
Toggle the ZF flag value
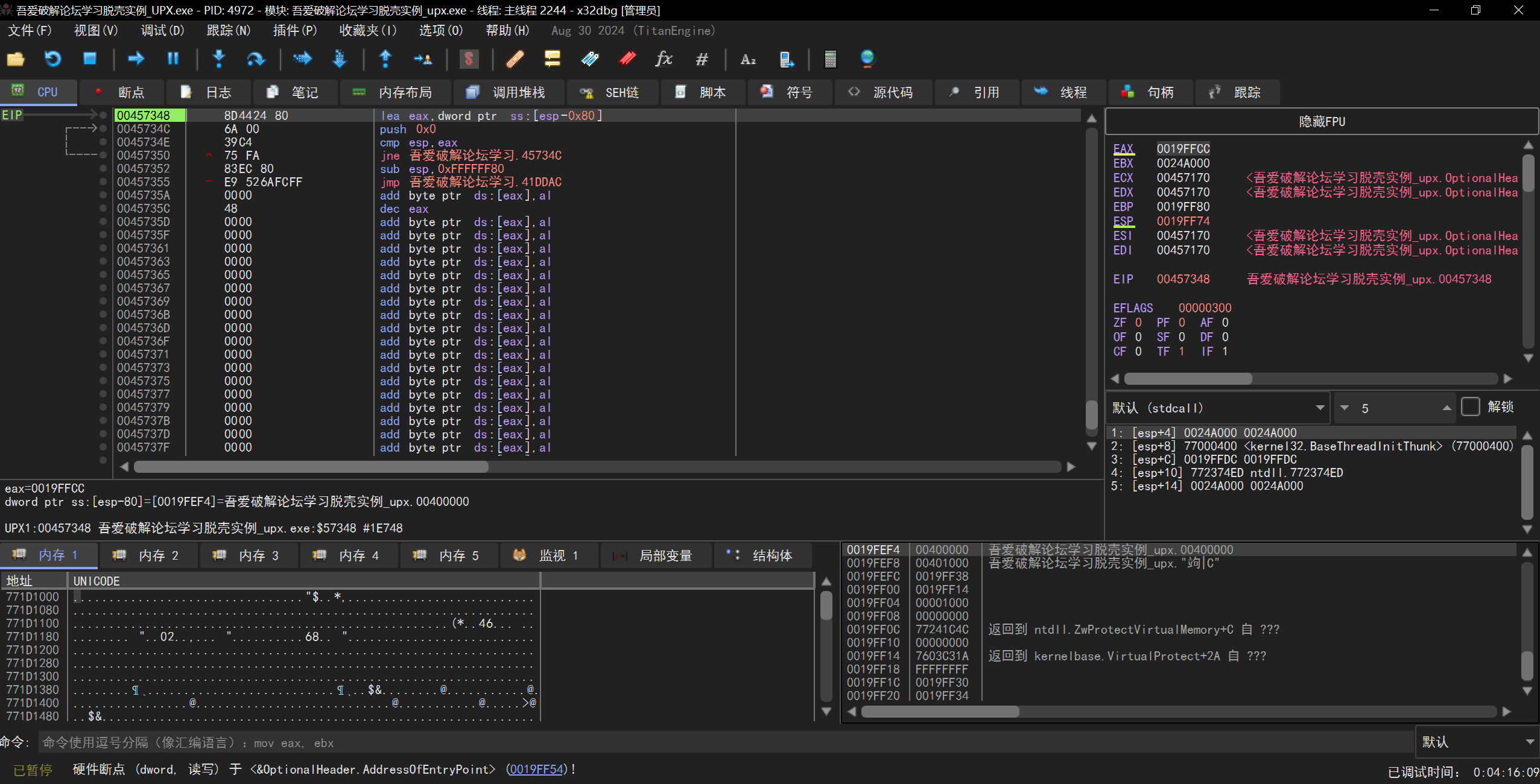[1138, 323]
